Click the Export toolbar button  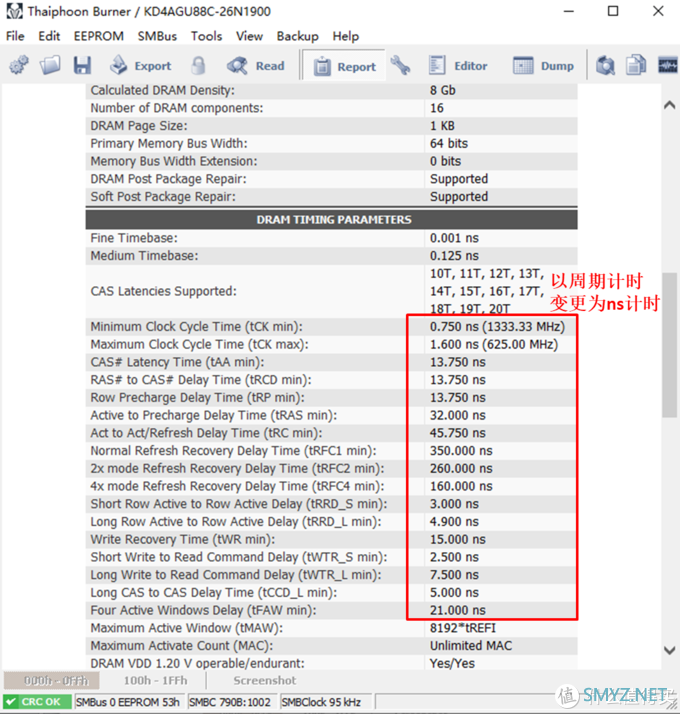[x=141, y=66]
